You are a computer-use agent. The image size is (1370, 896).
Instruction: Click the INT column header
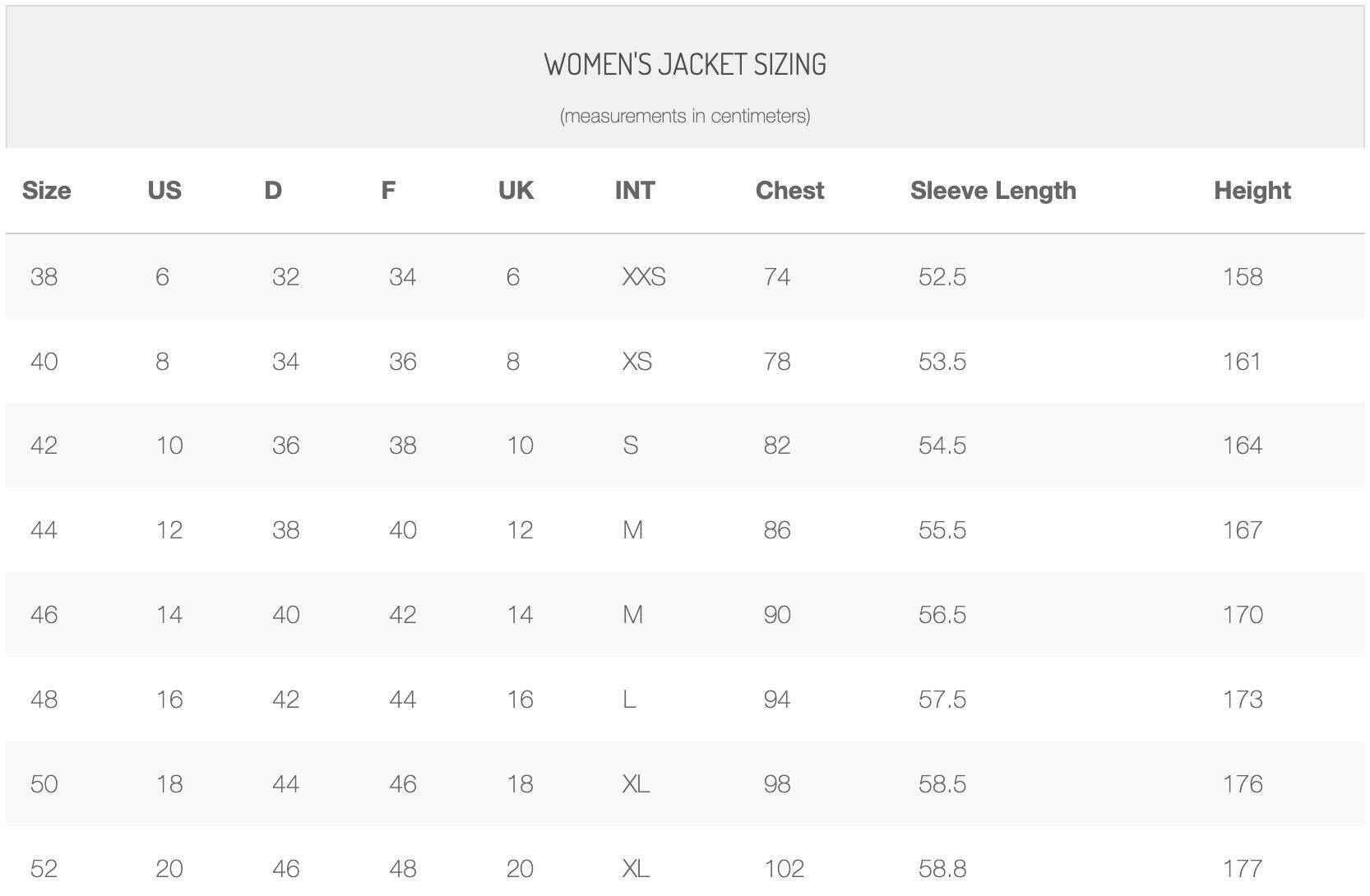pos(635,191)
